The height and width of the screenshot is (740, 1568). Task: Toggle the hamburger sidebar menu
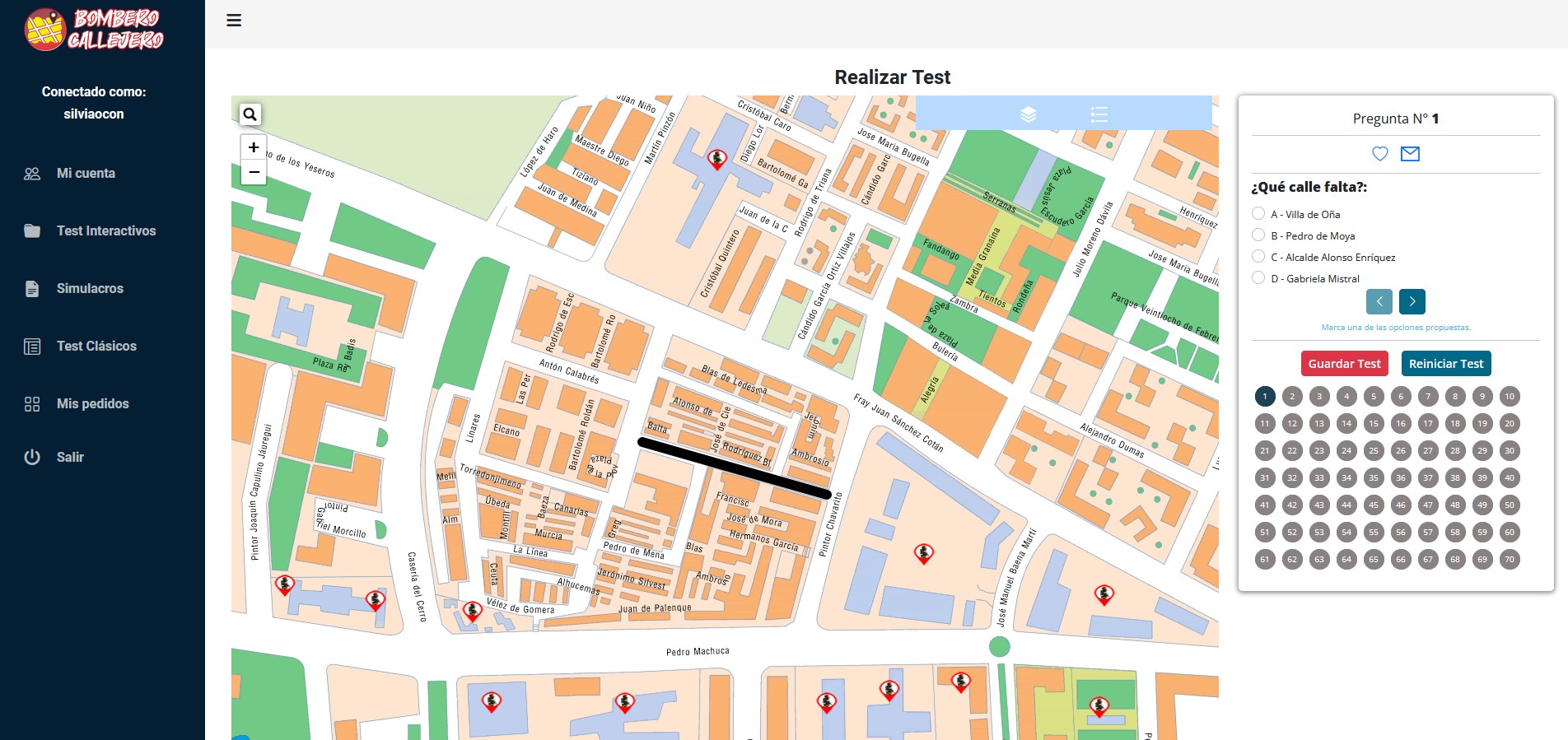point(234,21)
